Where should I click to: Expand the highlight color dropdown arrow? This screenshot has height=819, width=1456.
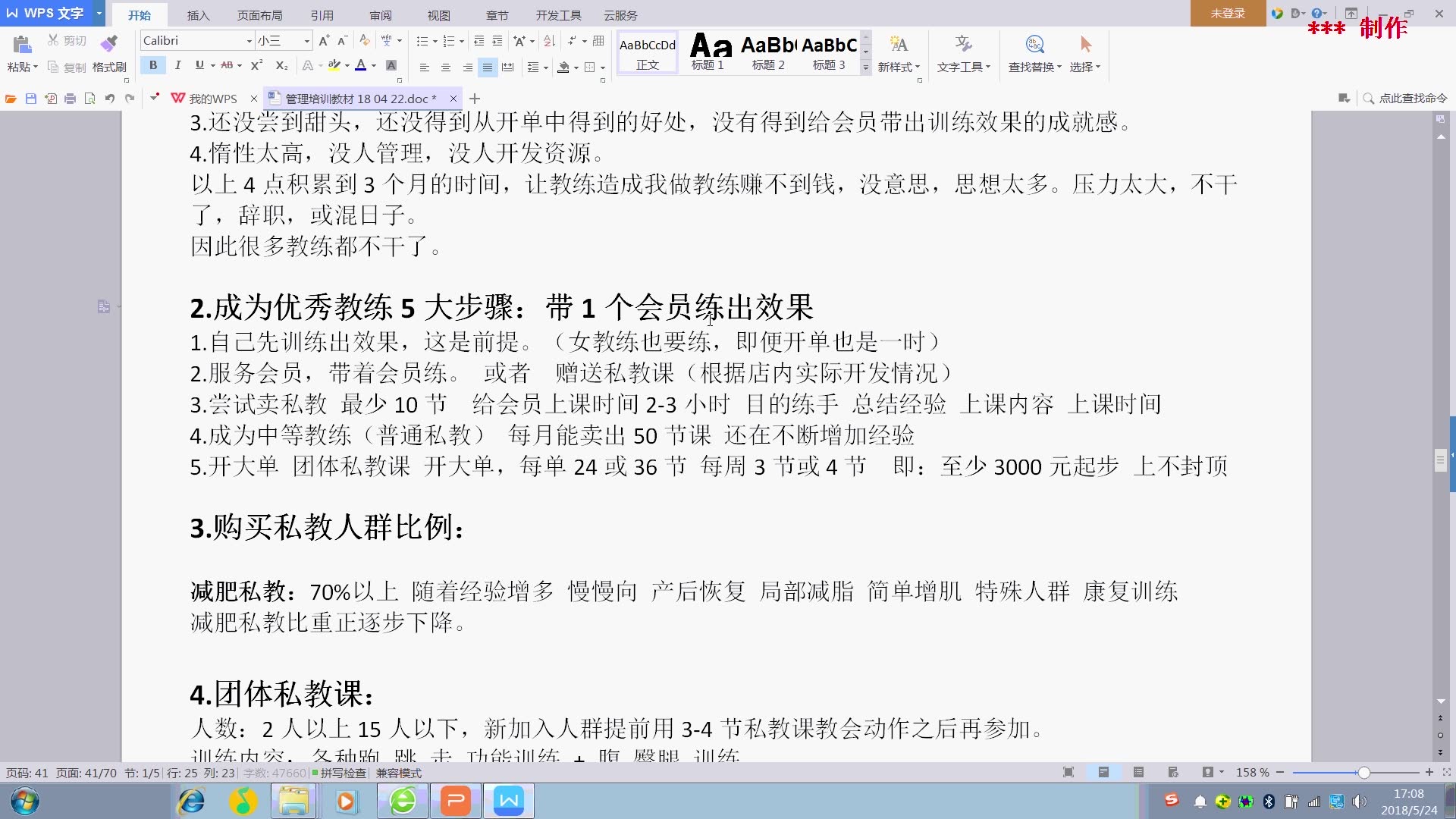347,66
